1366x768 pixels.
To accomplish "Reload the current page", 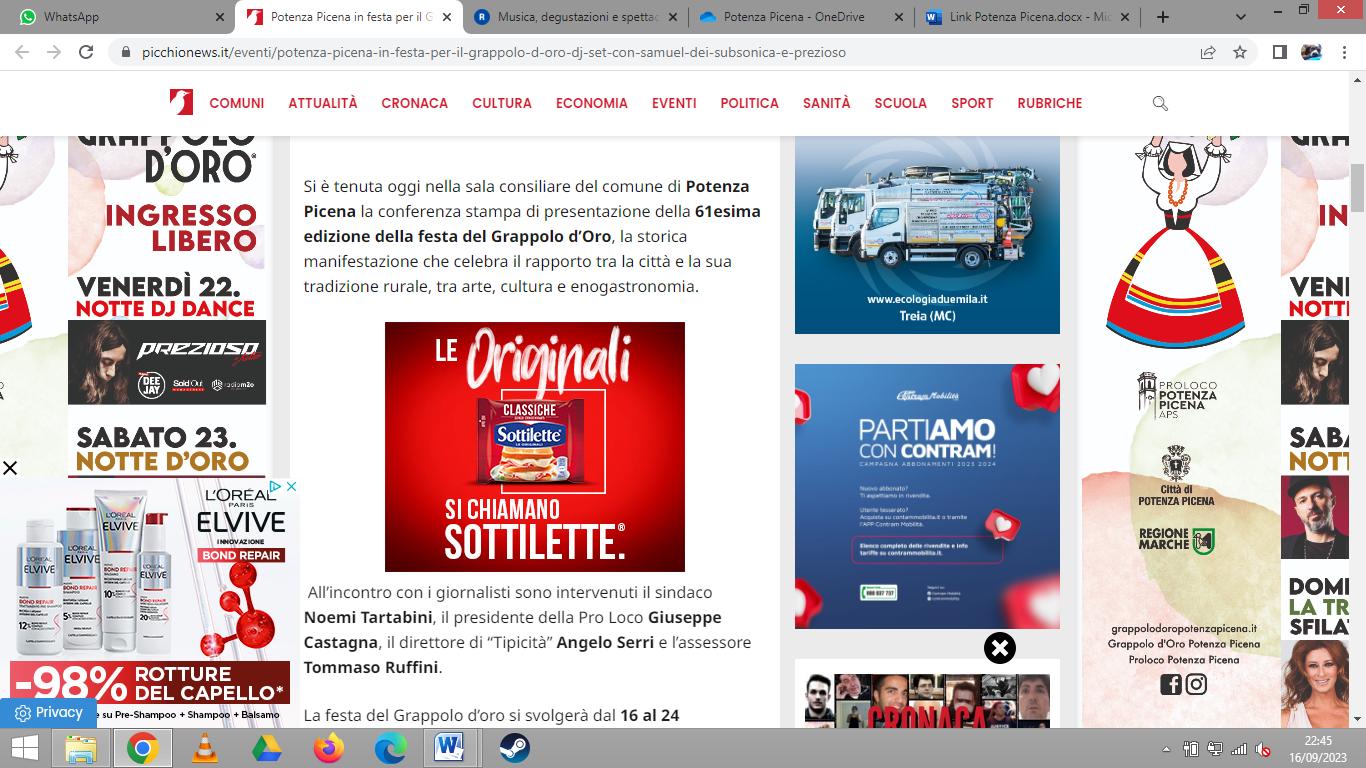I will pos(87,52).
